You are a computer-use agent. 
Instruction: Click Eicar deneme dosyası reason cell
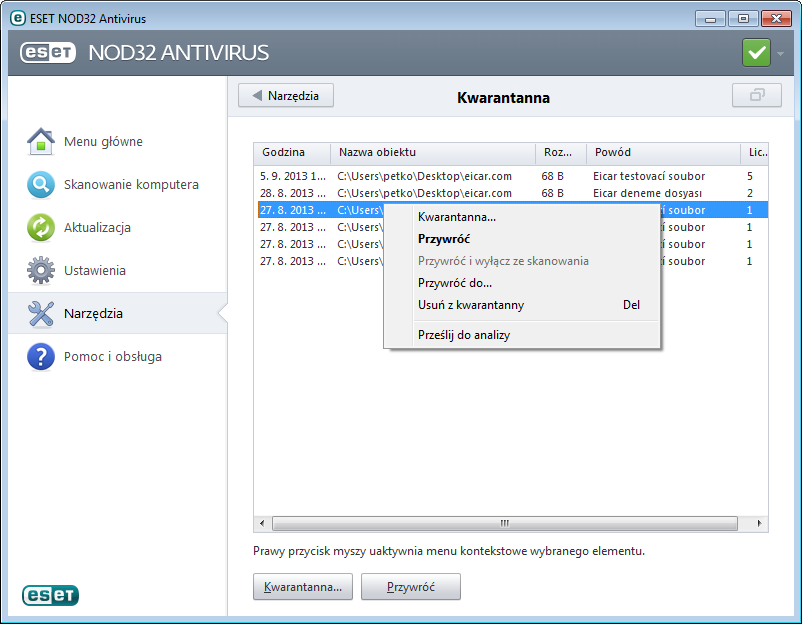coord(648,193)
